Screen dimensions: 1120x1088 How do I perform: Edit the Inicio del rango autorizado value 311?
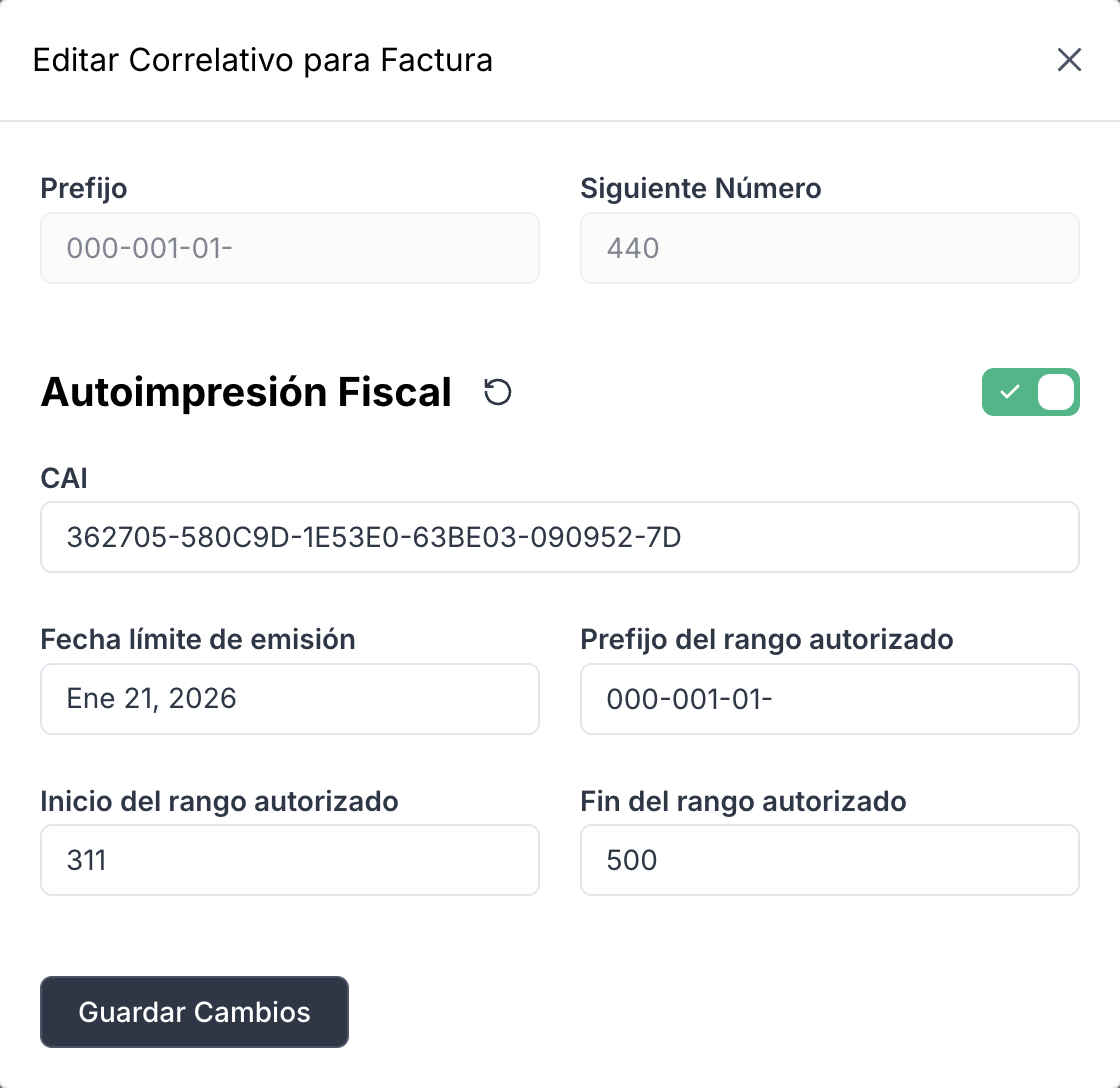[289, 860]
